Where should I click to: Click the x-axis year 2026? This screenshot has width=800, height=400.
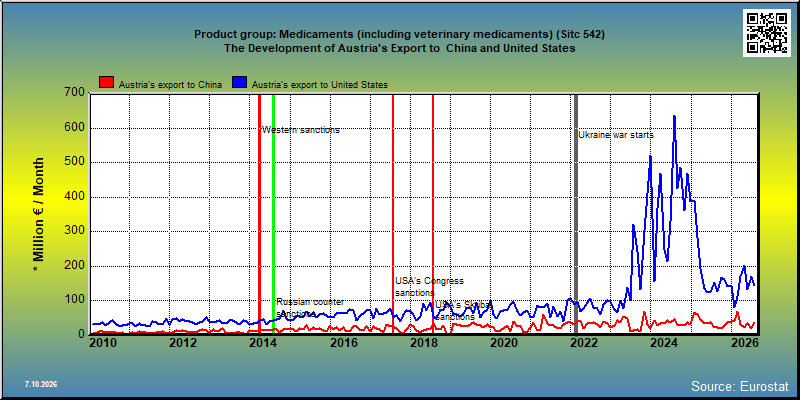point(743,342)
